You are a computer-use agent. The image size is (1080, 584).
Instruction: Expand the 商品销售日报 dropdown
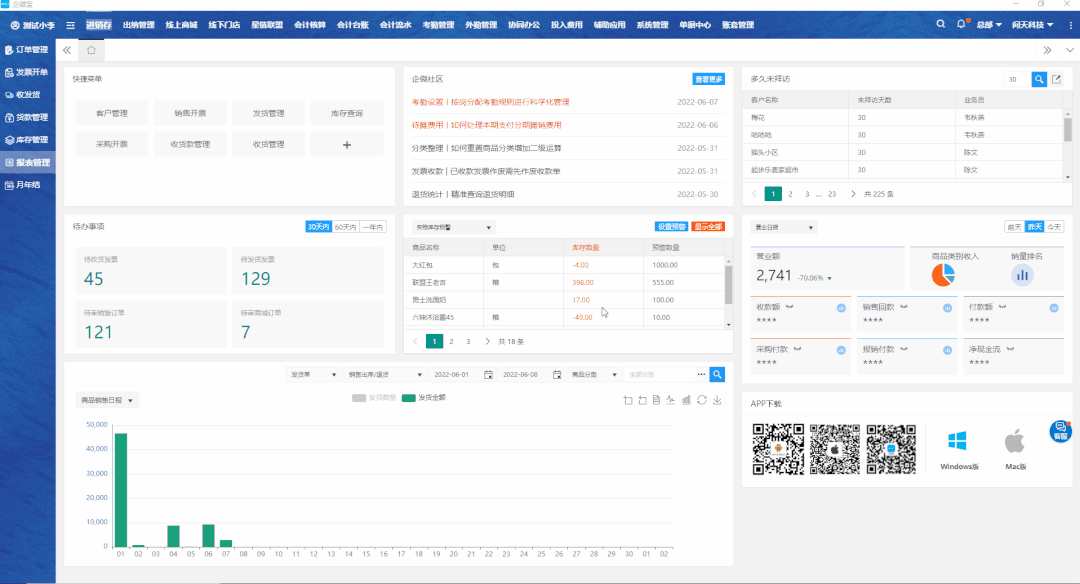click(107, 400)
